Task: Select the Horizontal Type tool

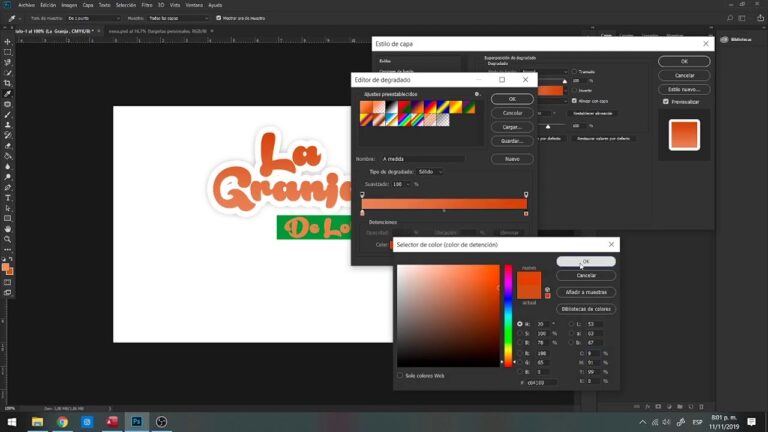Action: (x=7, y=198)
